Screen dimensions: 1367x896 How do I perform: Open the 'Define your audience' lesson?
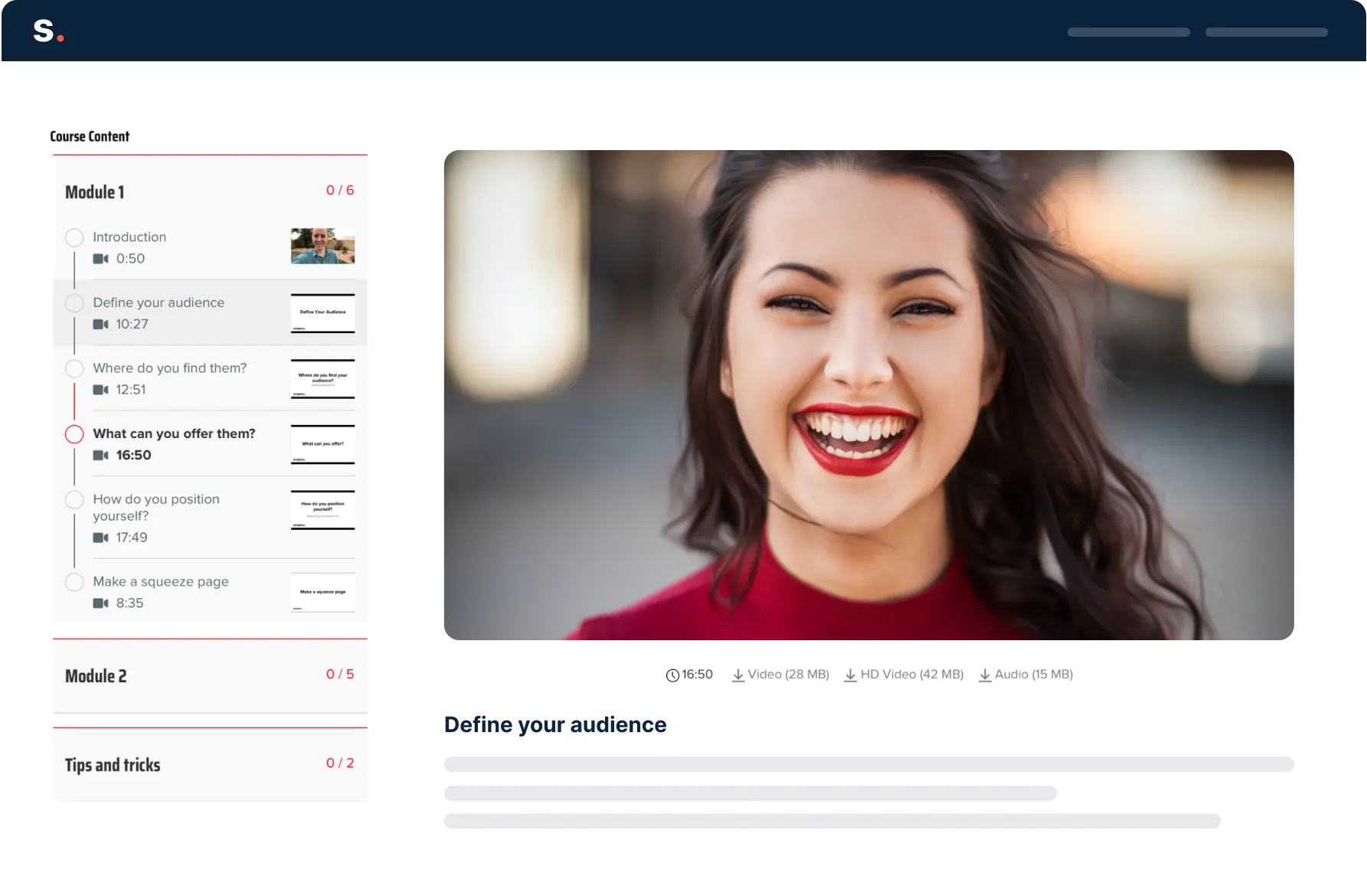tap(159, 302)
